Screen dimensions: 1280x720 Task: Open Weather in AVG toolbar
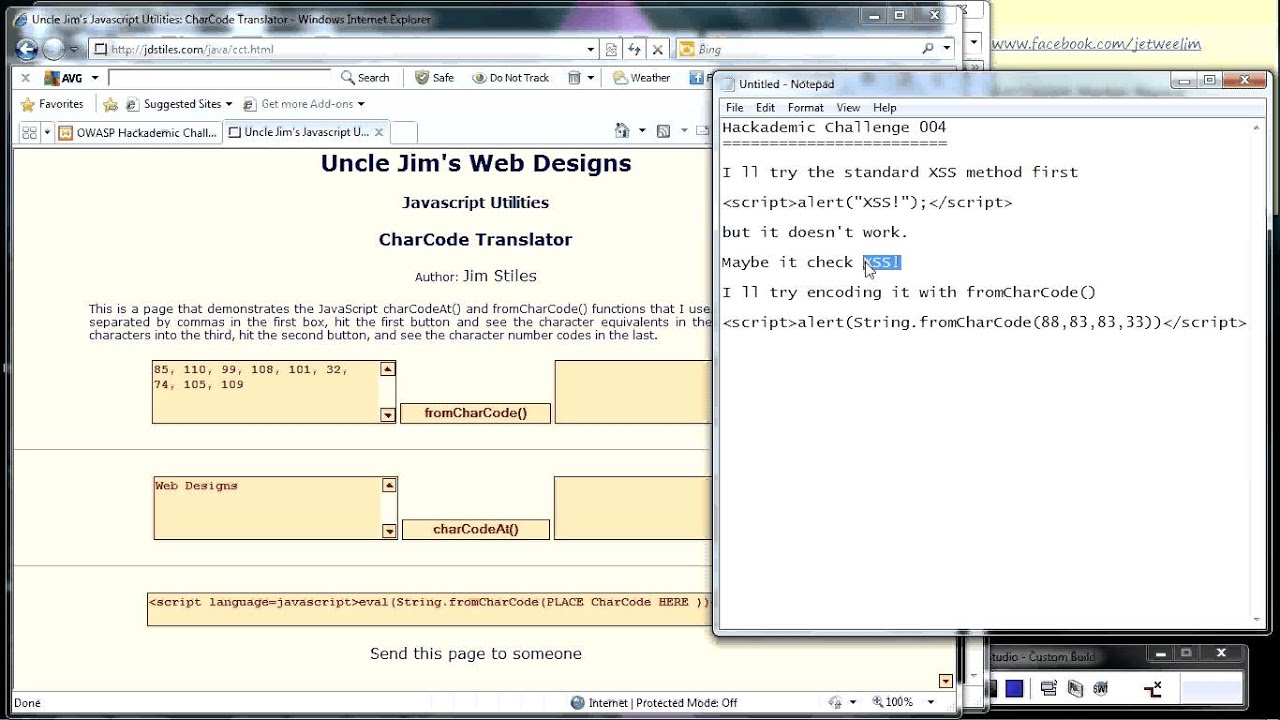click(641, 78)
